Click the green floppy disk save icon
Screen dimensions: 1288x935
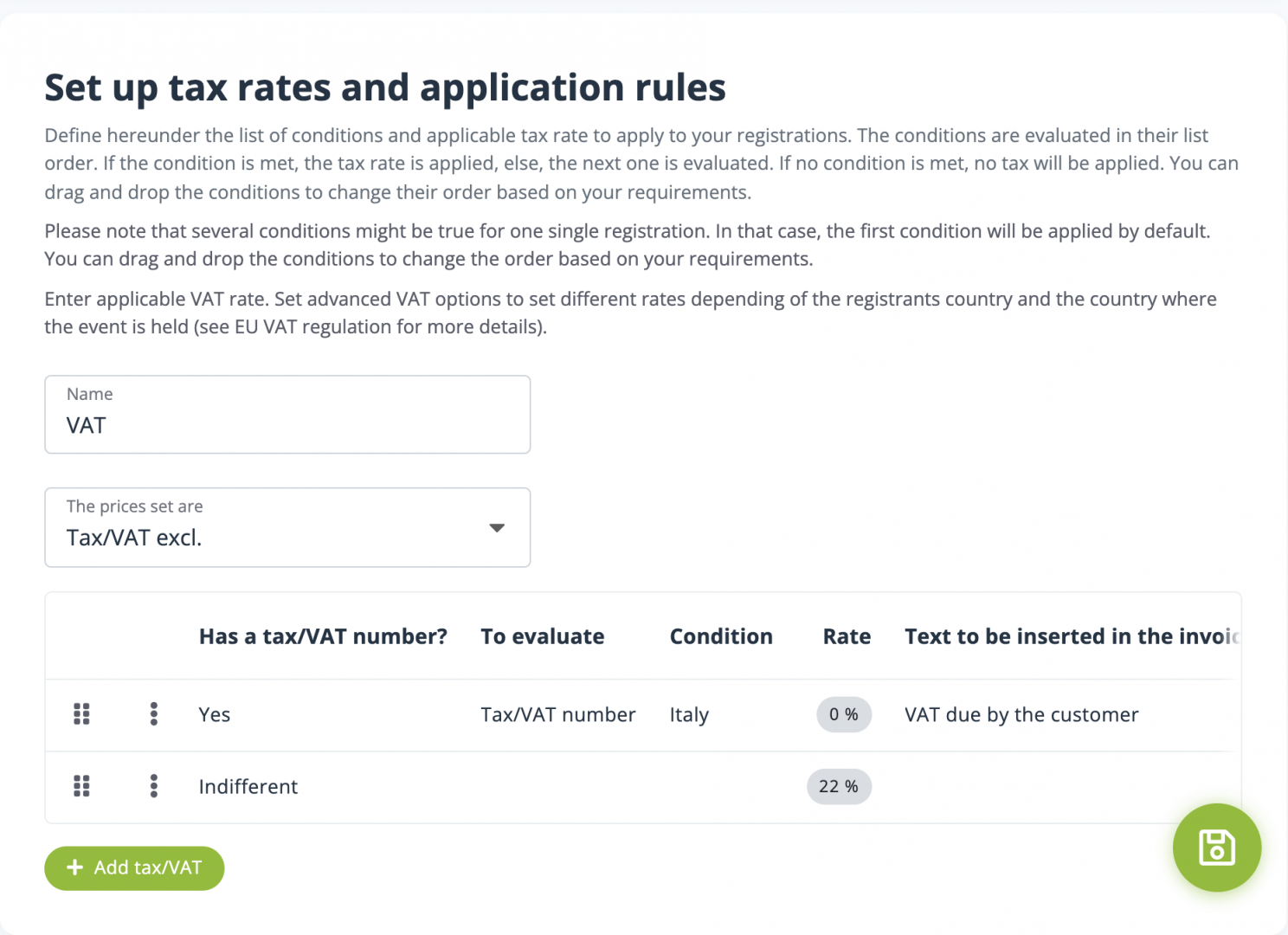1216,848
